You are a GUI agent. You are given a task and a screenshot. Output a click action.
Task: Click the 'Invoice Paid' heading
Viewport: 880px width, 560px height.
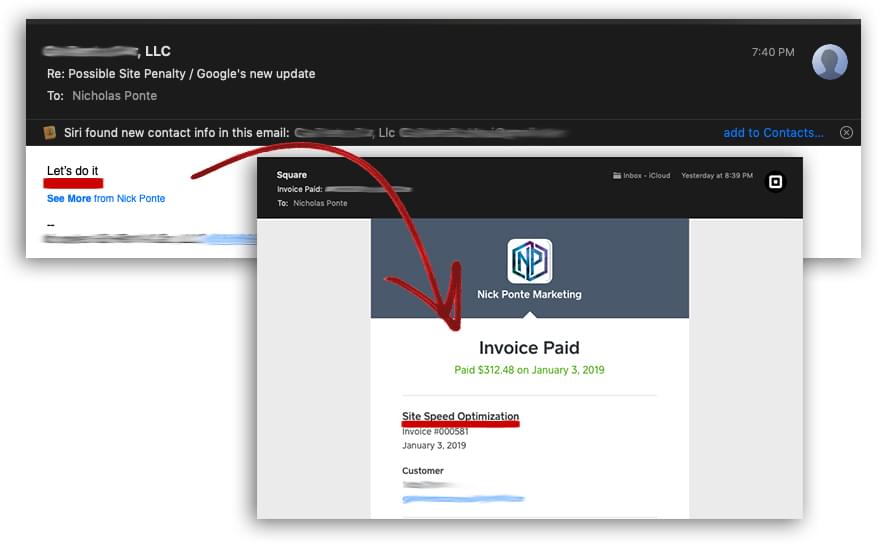[529, 348]
